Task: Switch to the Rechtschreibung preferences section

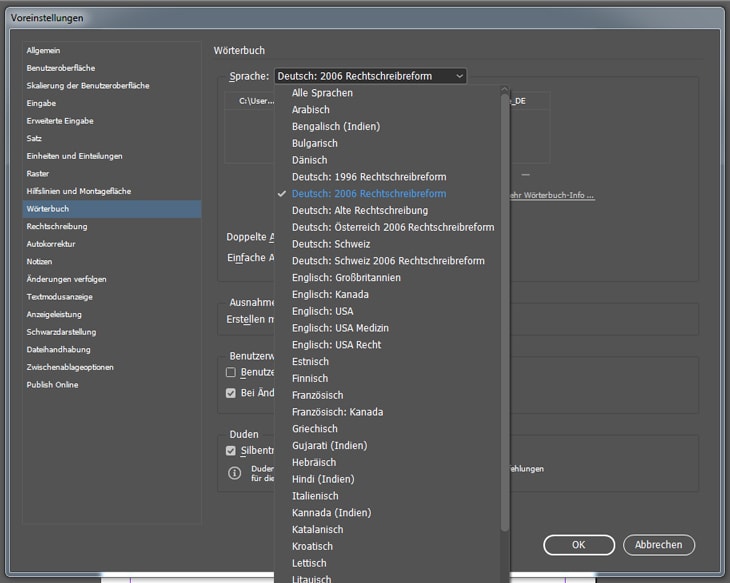Action: click(57, 226)
